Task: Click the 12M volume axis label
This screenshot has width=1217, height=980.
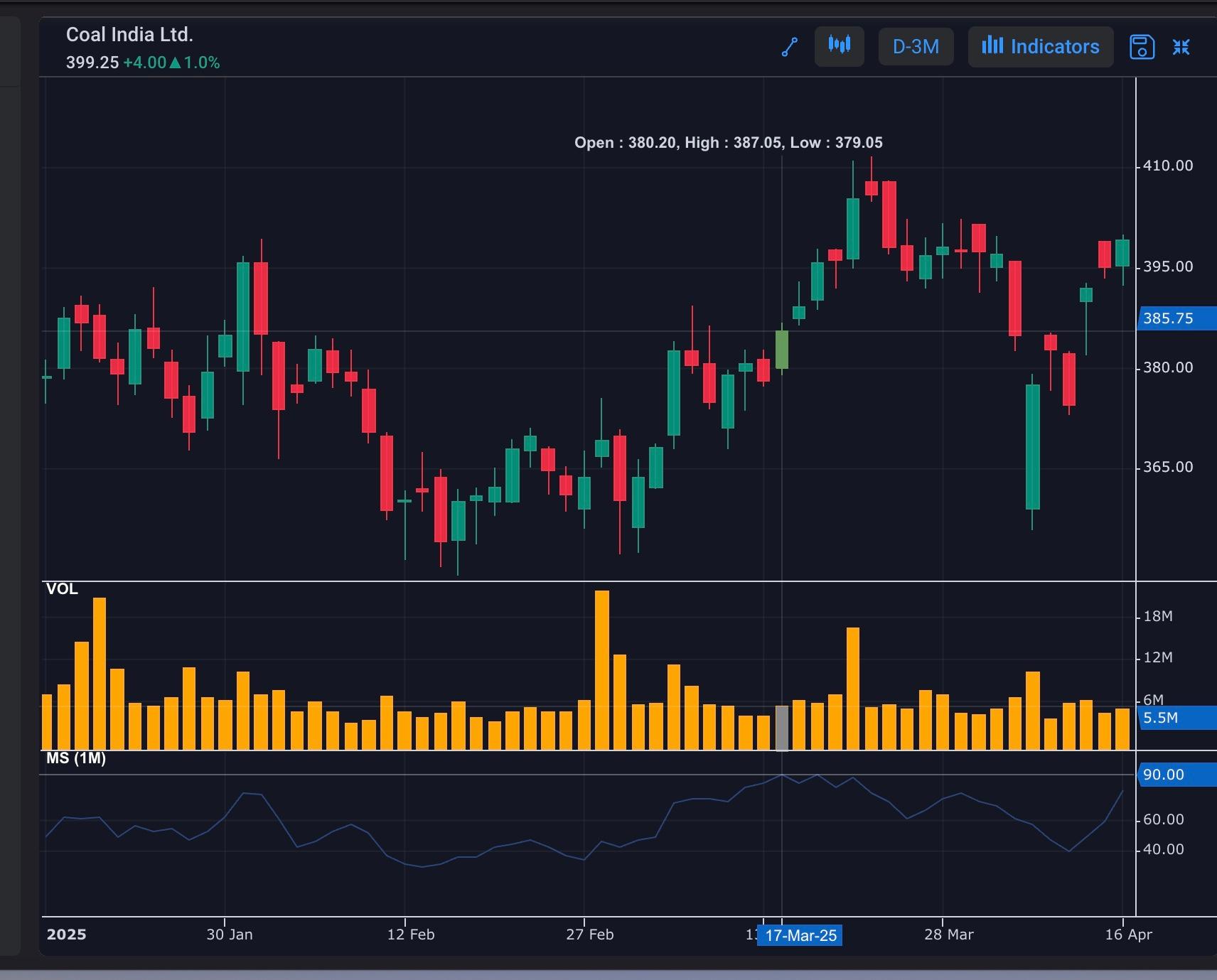Action: pyautogui.click(x=1158, y=657)
